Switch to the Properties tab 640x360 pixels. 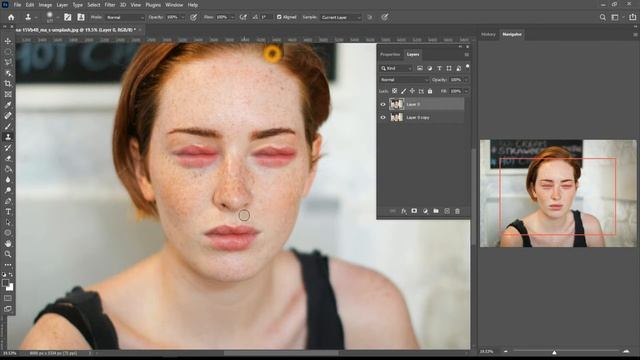pos(390,54)
